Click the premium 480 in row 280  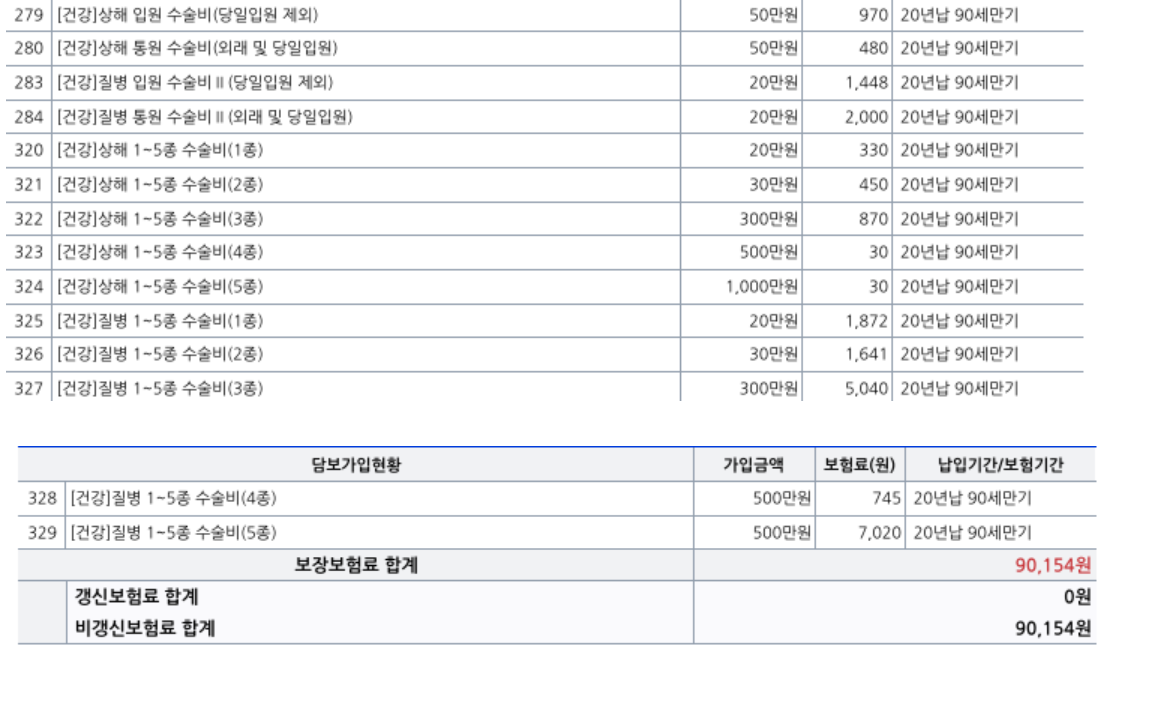pos(873,48)
